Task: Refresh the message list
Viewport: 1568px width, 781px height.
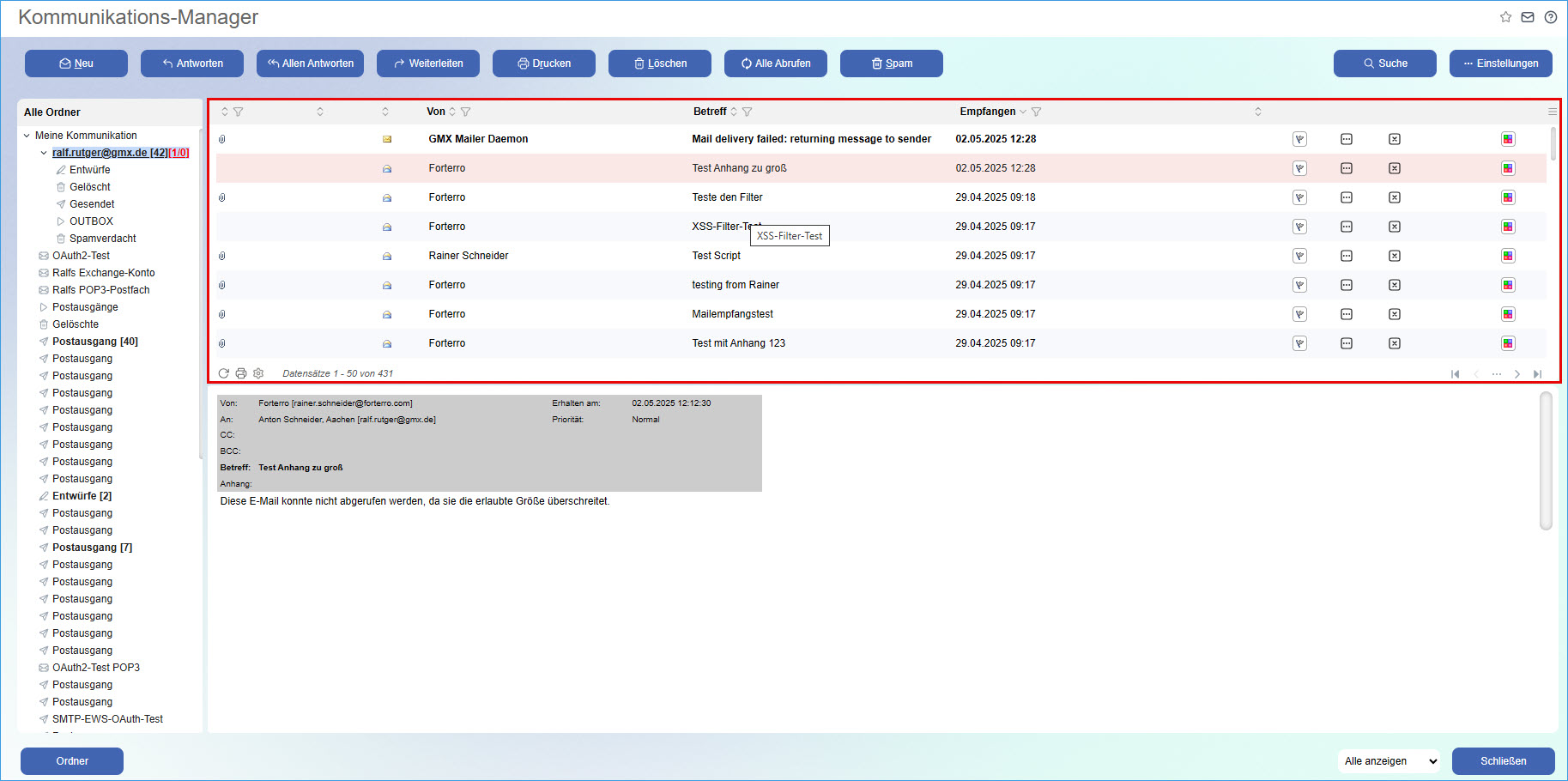Action: point(224,373)
